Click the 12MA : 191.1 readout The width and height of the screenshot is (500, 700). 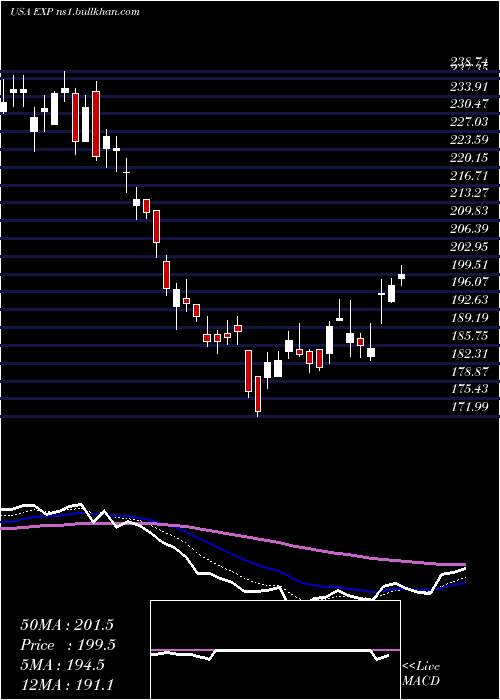coord(67,684)
